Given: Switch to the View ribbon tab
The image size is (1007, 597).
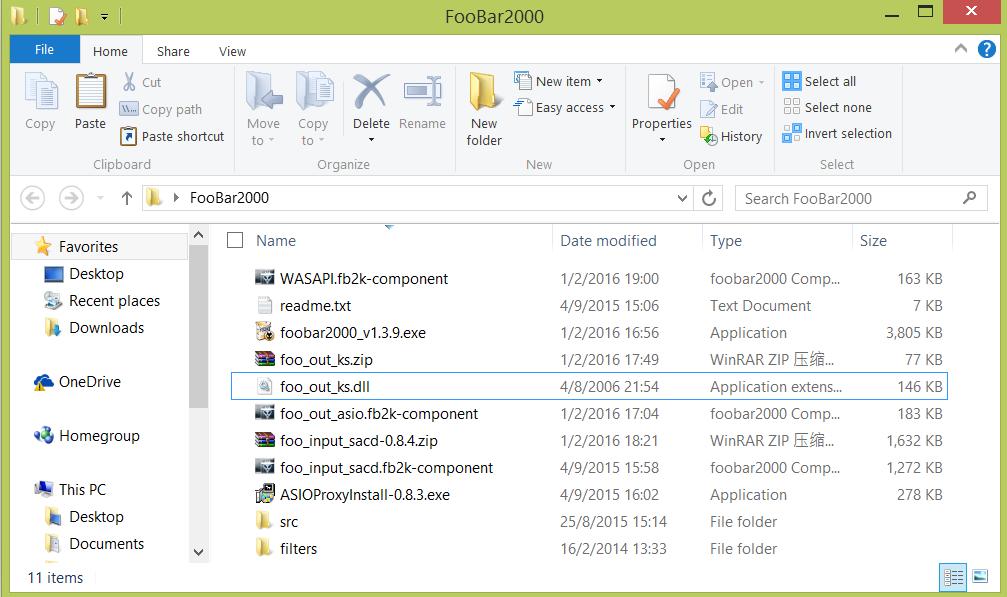Looking at the screenshot, I should [x=232, y=51].
